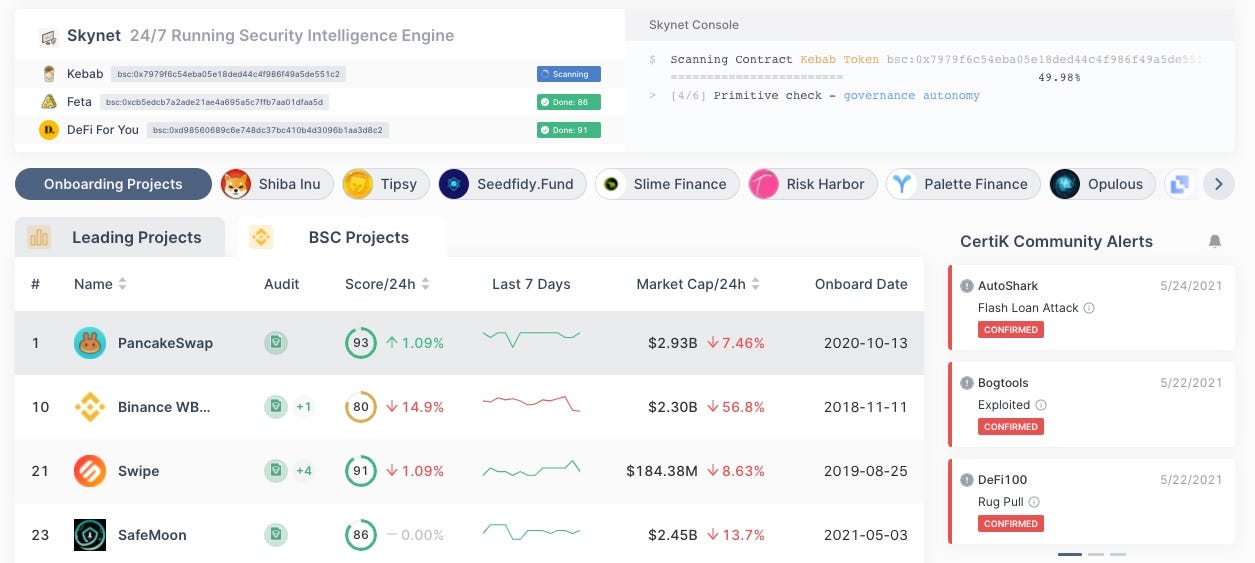Click the Done: 86 badge for Feta
Image resolution: width=1255 pixels, height=563 pixels.
[x=568, y=102]
